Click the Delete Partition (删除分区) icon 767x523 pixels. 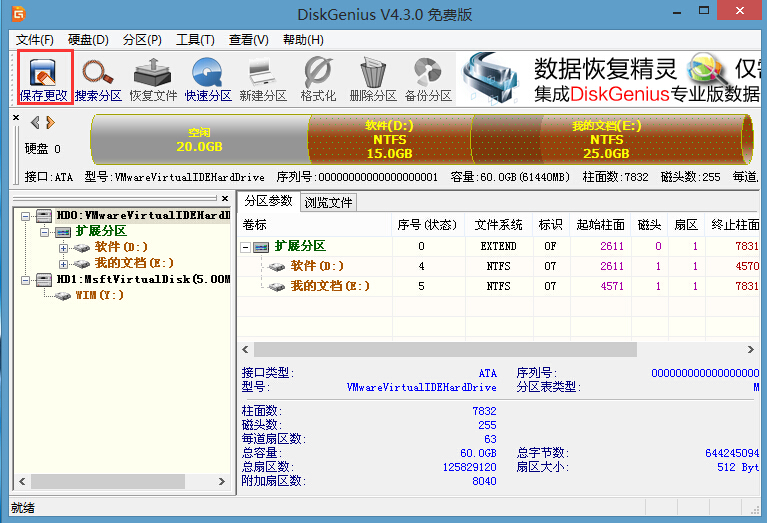(x=373, y=78)
